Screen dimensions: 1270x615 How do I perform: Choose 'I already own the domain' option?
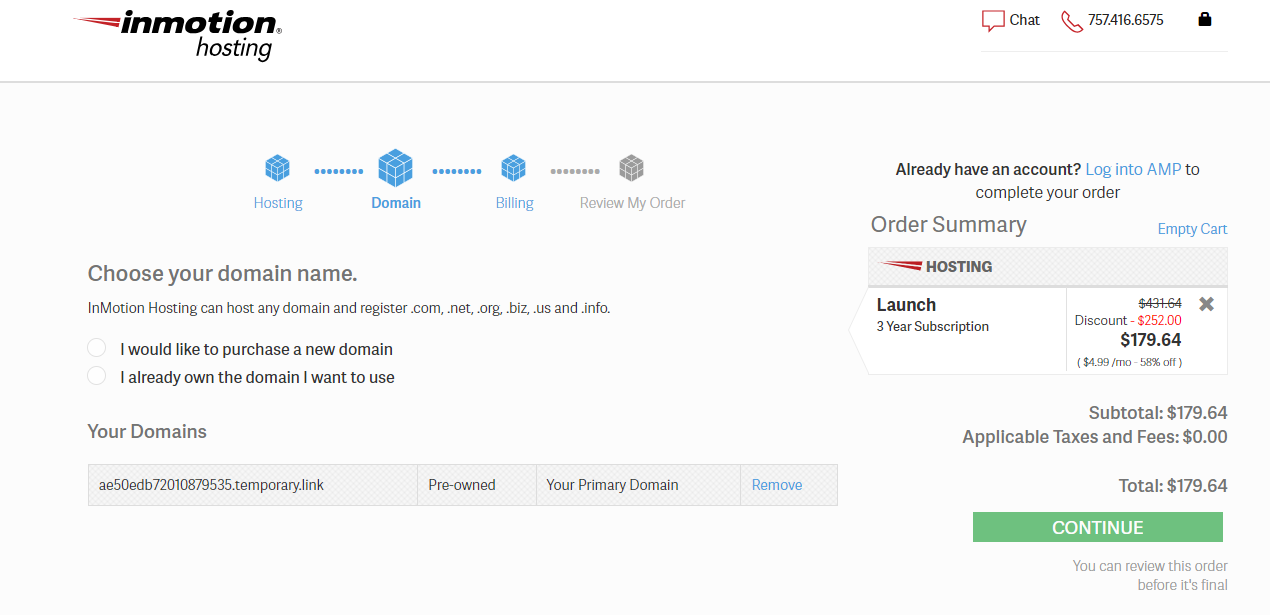[x=97, y=376]
